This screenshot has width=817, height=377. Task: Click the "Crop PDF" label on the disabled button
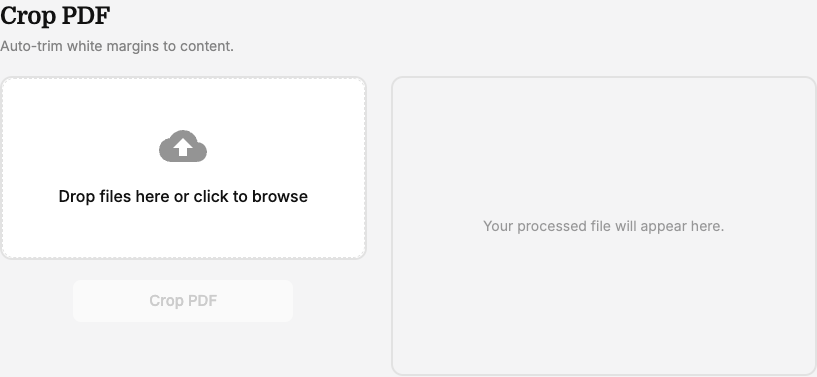[x=183, y=301]
